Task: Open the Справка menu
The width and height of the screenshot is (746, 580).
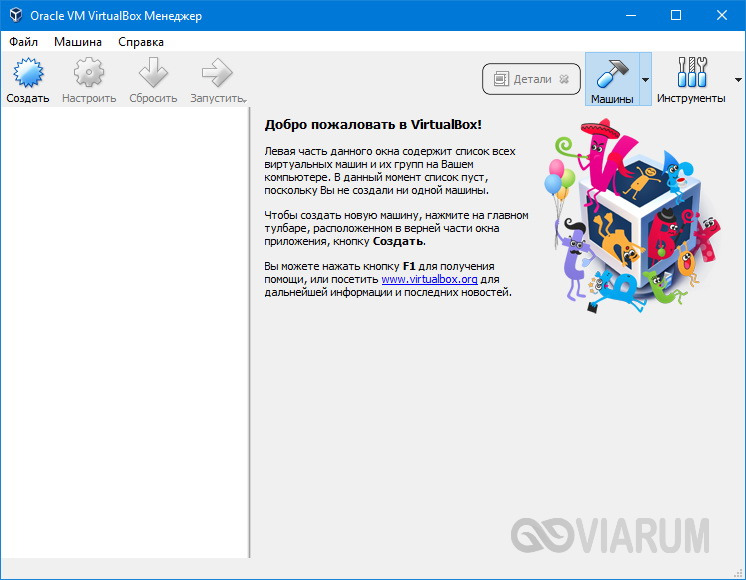Action: 141,42
